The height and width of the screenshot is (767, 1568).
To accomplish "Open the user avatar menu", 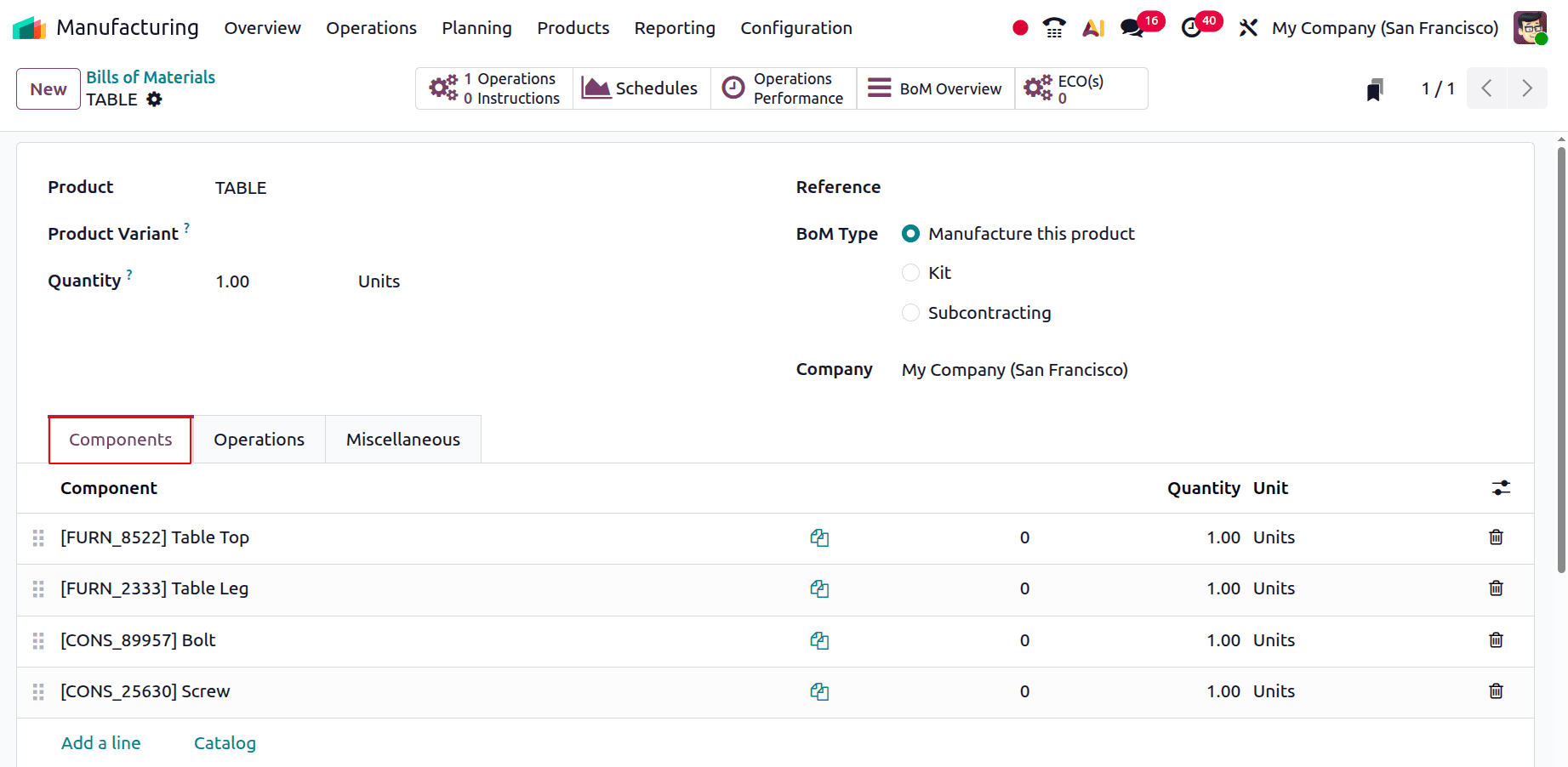I will coord(1530,28).
